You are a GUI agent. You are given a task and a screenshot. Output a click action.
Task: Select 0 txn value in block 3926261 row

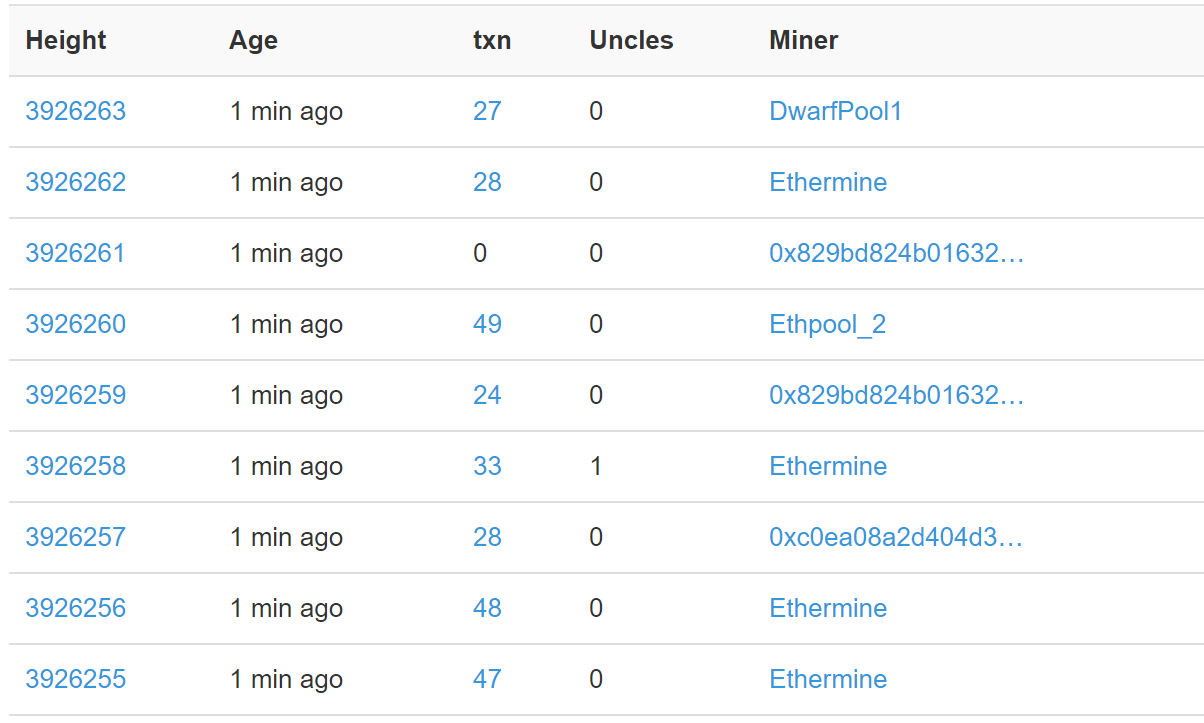480,253
